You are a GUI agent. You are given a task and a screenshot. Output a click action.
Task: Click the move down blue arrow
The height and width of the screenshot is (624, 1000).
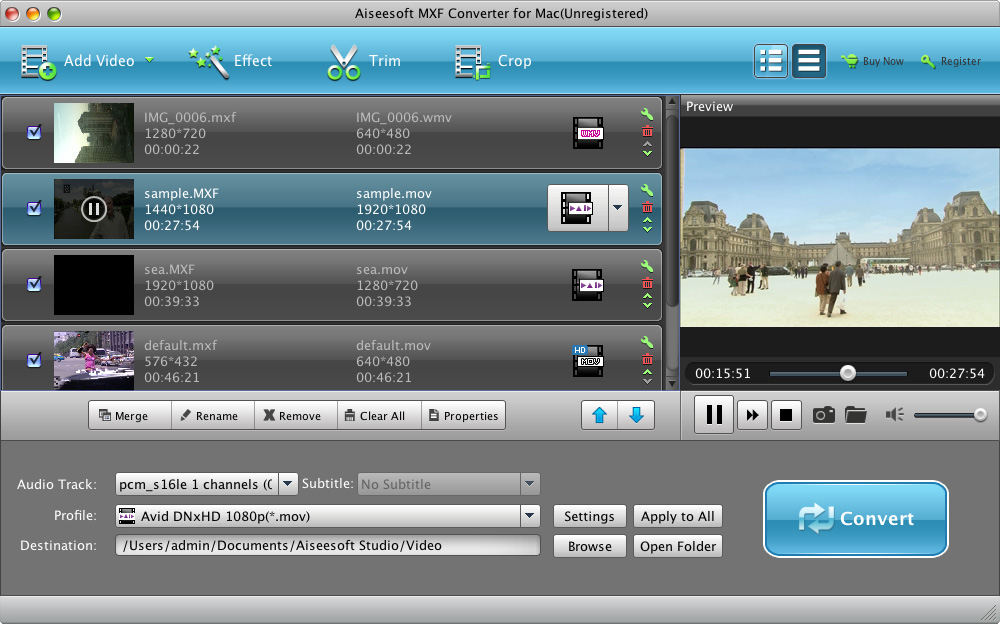point(636,415)
